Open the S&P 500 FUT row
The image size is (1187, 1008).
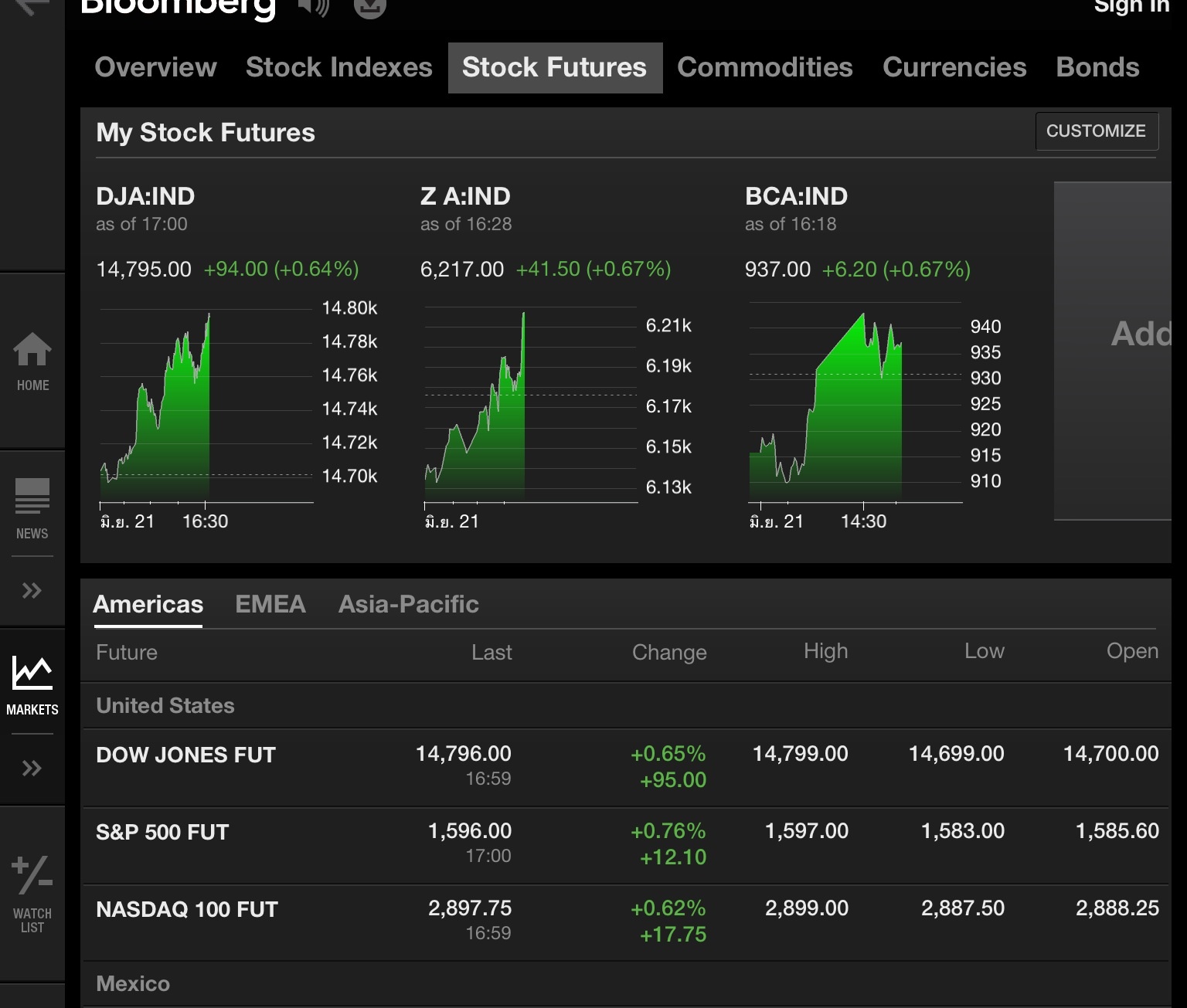coord(162,833)
